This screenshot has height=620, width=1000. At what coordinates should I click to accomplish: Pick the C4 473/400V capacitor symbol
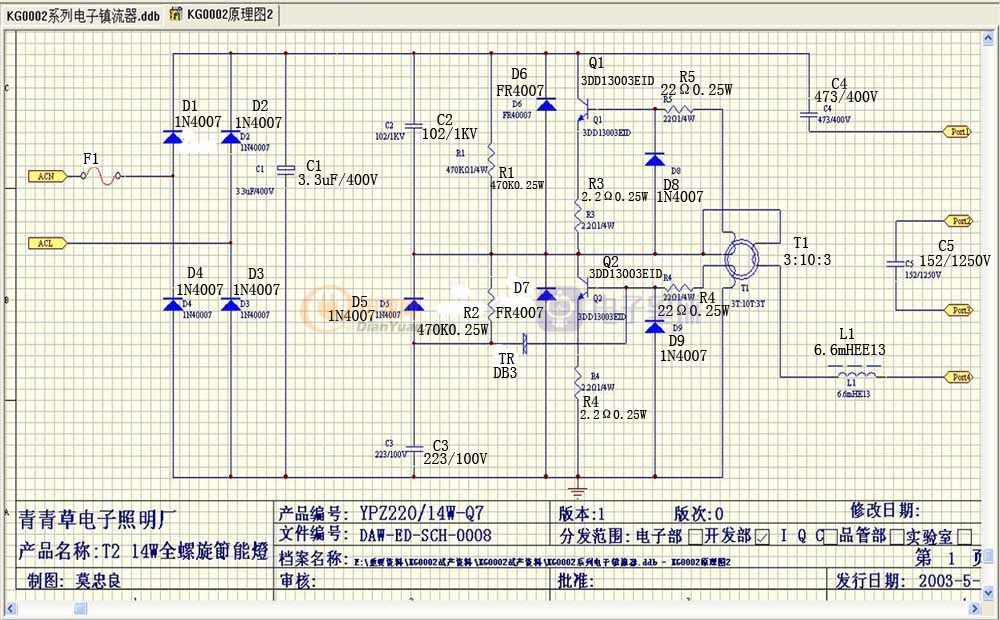809,115
